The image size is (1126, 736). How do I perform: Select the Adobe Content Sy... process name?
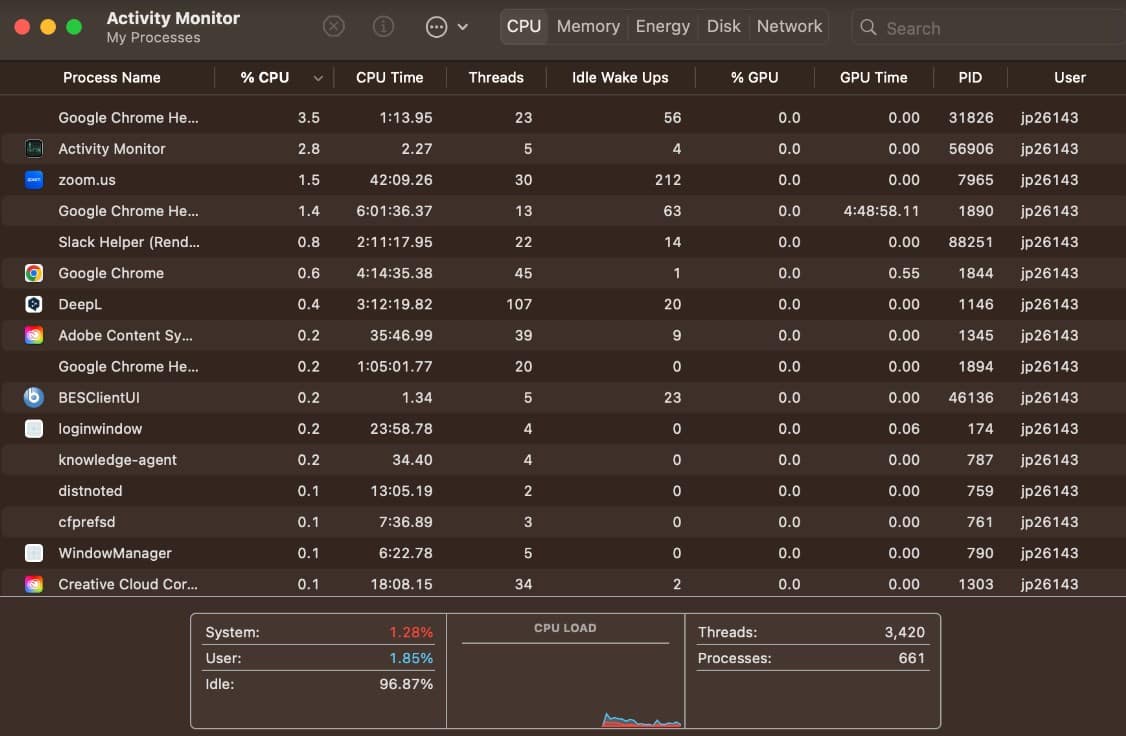tap(125, 335)
